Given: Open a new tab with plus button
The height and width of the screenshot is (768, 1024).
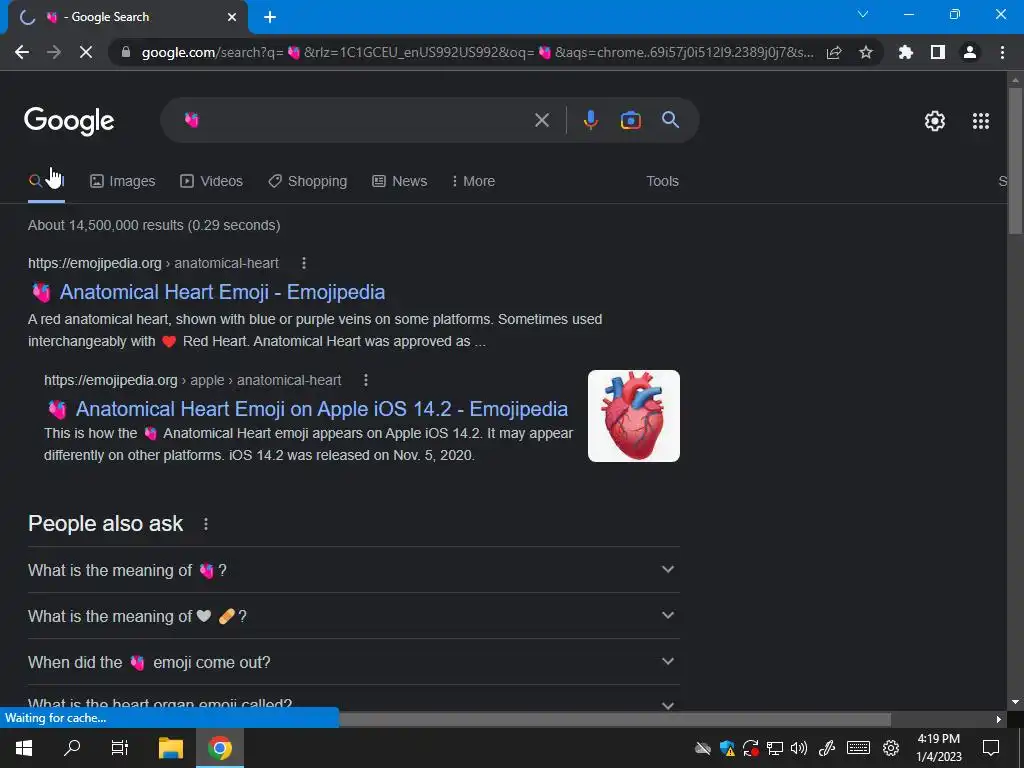Looking at the screenshot, I should [x=270, y=17].
